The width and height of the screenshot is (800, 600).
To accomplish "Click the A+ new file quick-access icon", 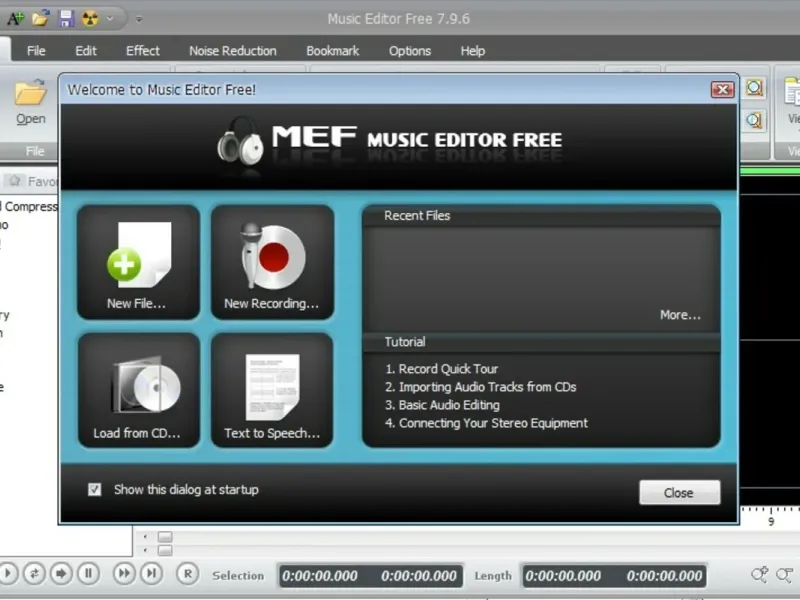I will 15,19.
